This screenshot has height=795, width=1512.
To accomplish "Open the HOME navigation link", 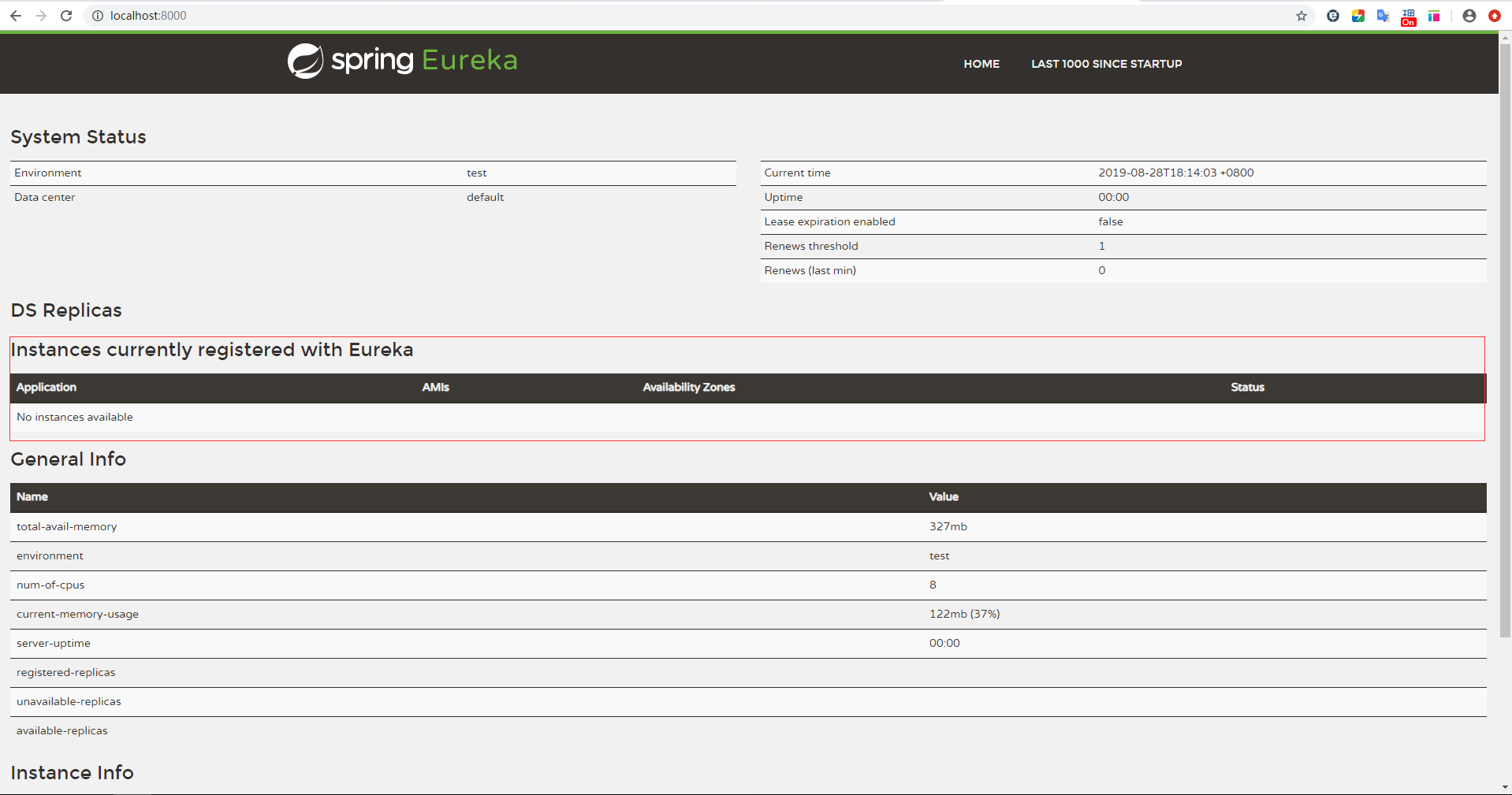I will 981,64.
